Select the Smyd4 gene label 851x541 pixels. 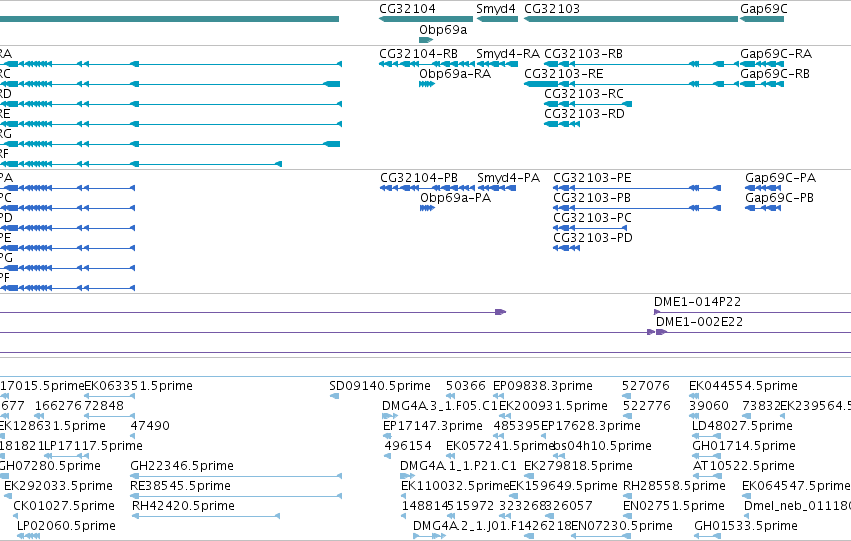[x=496, y=9]
